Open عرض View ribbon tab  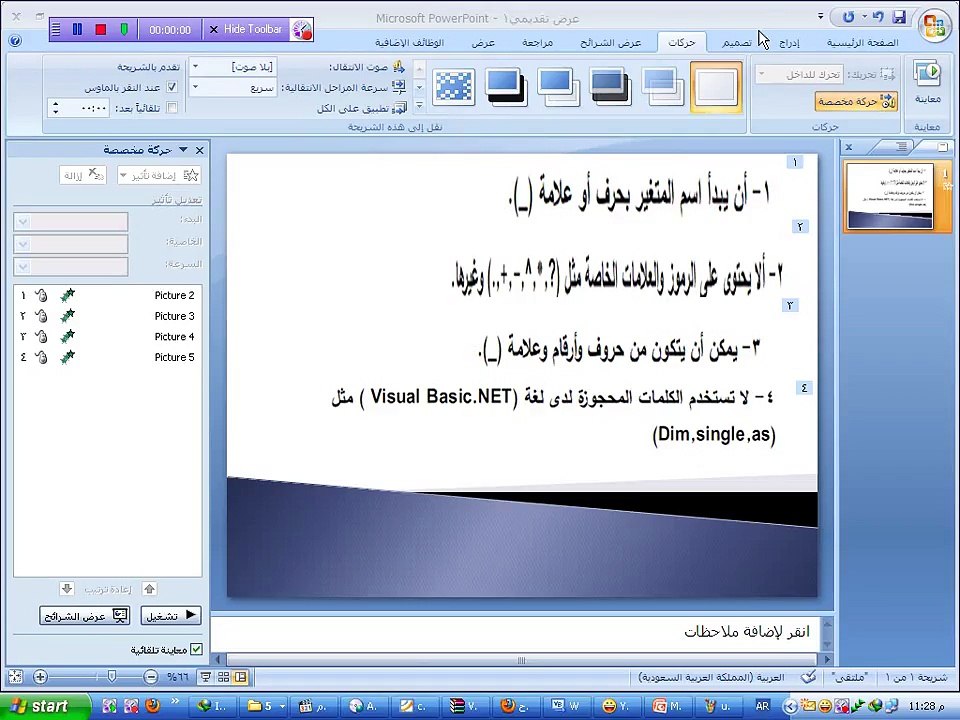(x=483, y=42)
